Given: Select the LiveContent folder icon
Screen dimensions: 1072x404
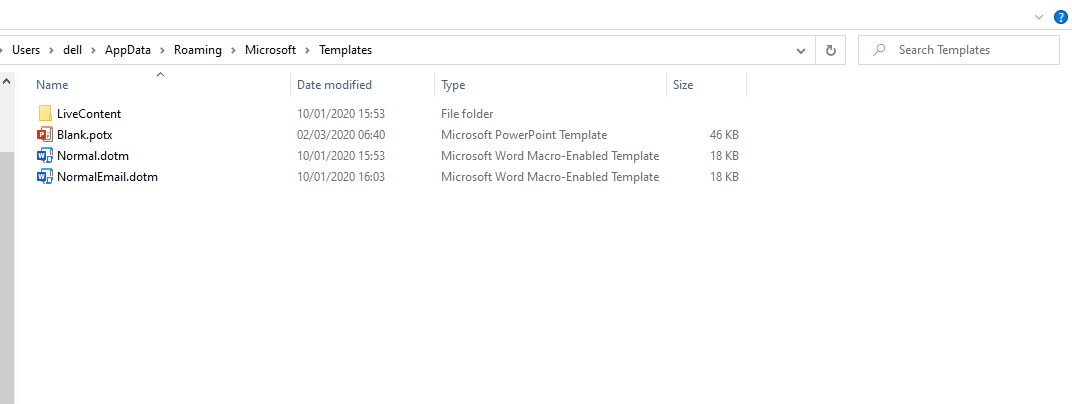Looking at the screenshot, I should tap(45, 113).
